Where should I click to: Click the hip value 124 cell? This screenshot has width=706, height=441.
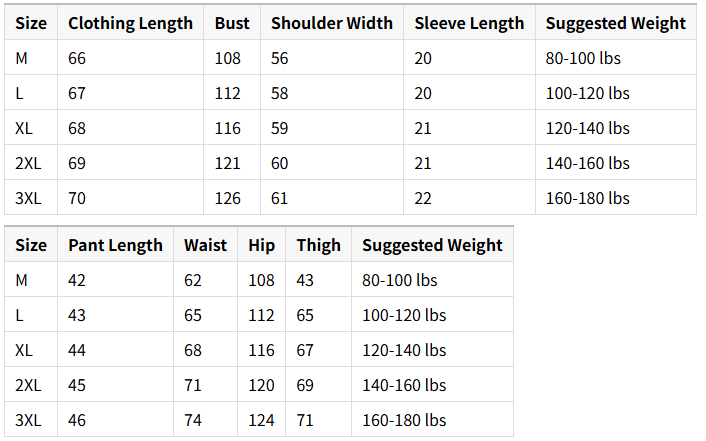(x=261, y=420)
